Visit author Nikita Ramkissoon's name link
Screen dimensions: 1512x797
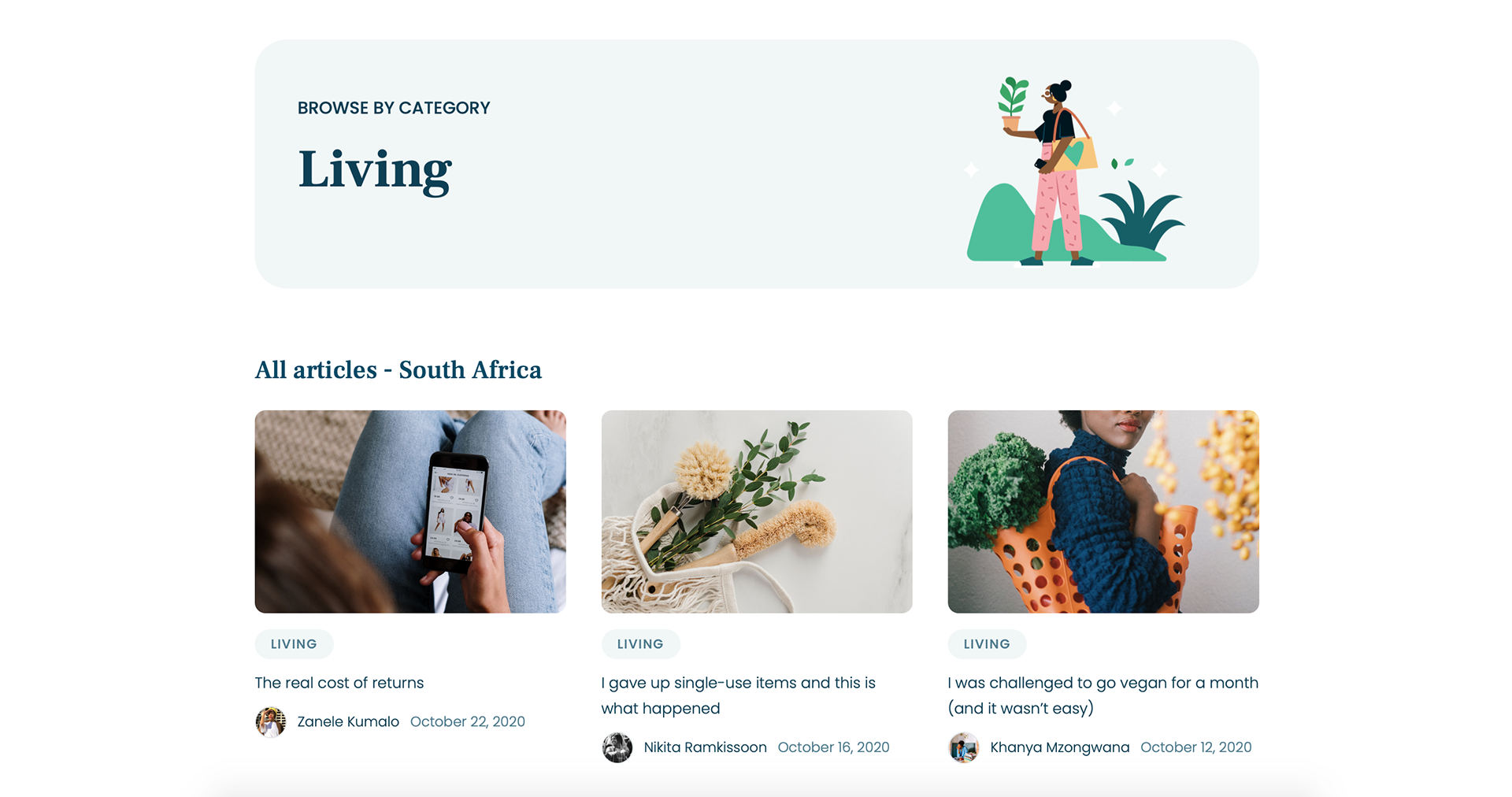705,747
